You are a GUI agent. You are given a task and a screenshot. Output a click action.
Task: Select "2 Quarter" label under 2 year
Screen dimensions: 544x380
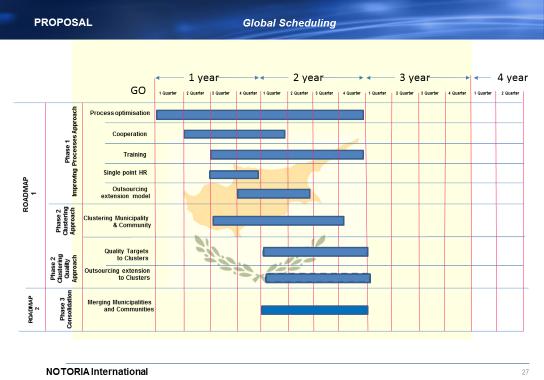pyautogui.click(x=299, y=93)
